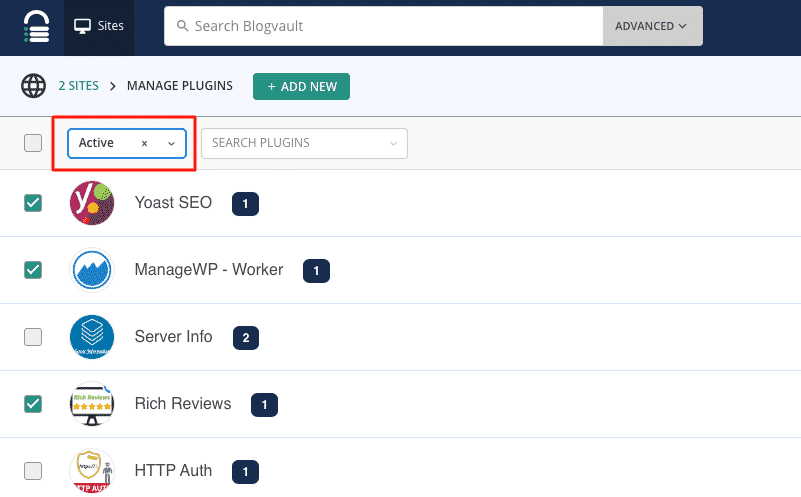Viewport: 801px width, 497px height.
Task: Click the ManageWP - Worker plugin icon
Action: [92, 270]
